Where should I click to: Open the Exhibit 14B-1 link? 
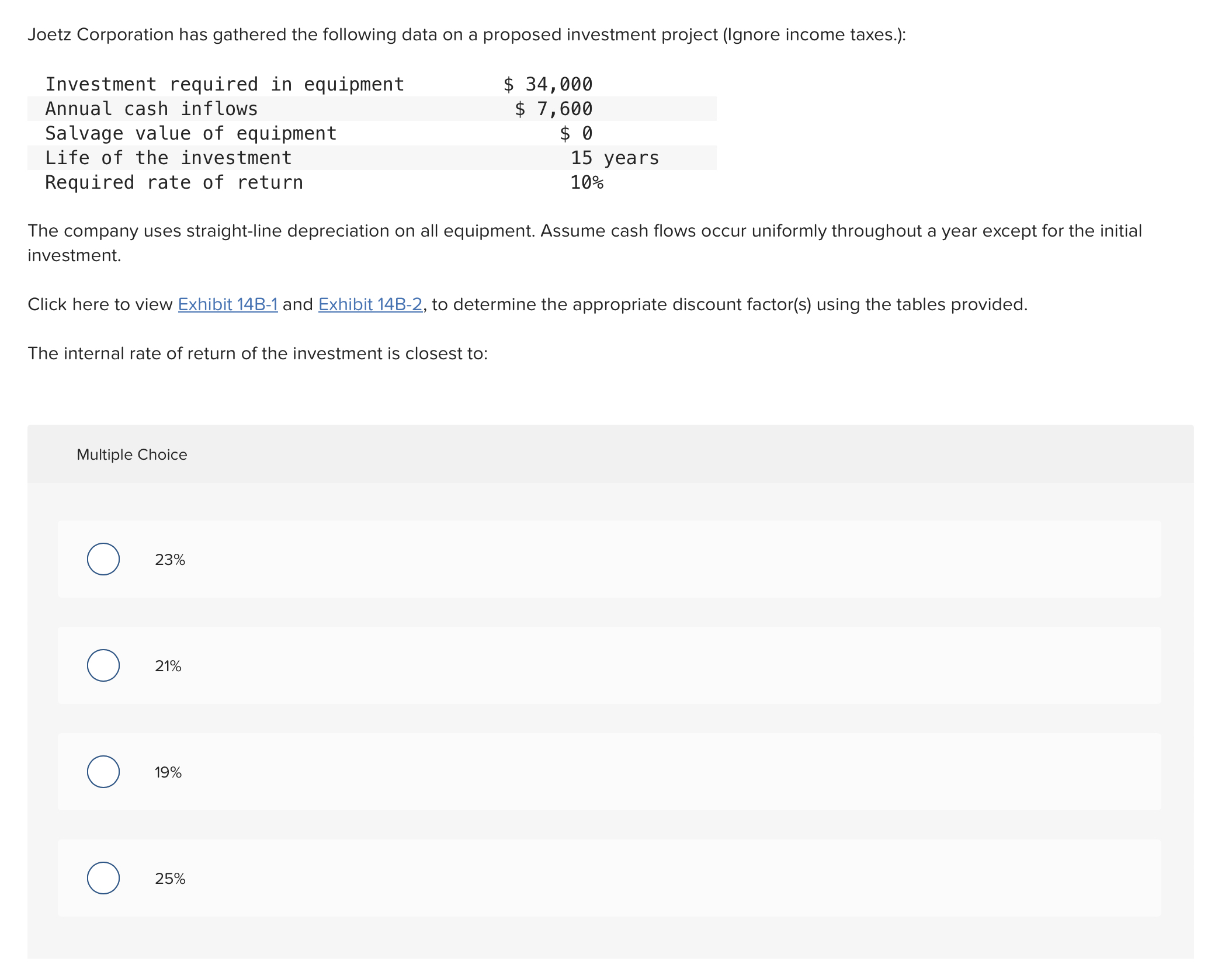(x=227, y=304)
